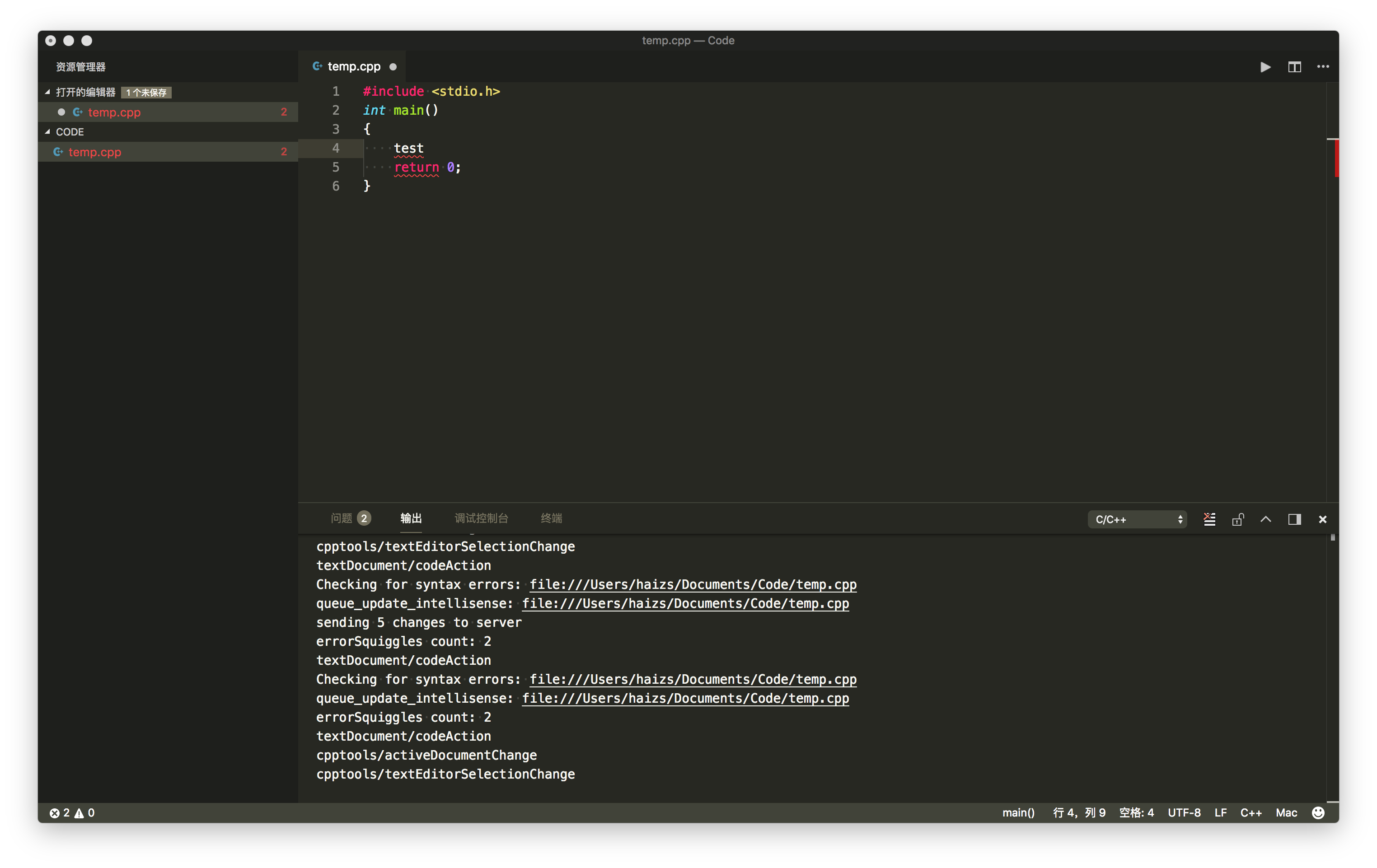Clear the output panel content
1377x868 pixels.
1209,519
